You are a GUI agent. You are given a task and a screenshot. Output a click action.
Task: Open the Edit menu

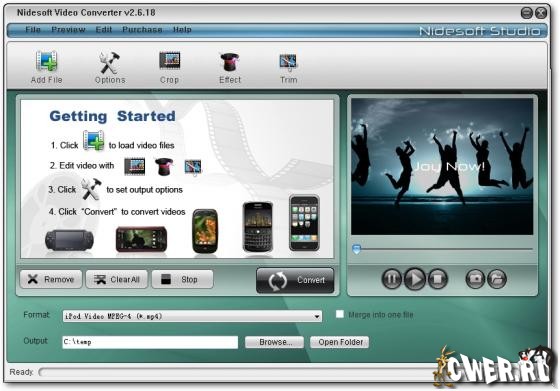tap(104, 30)
